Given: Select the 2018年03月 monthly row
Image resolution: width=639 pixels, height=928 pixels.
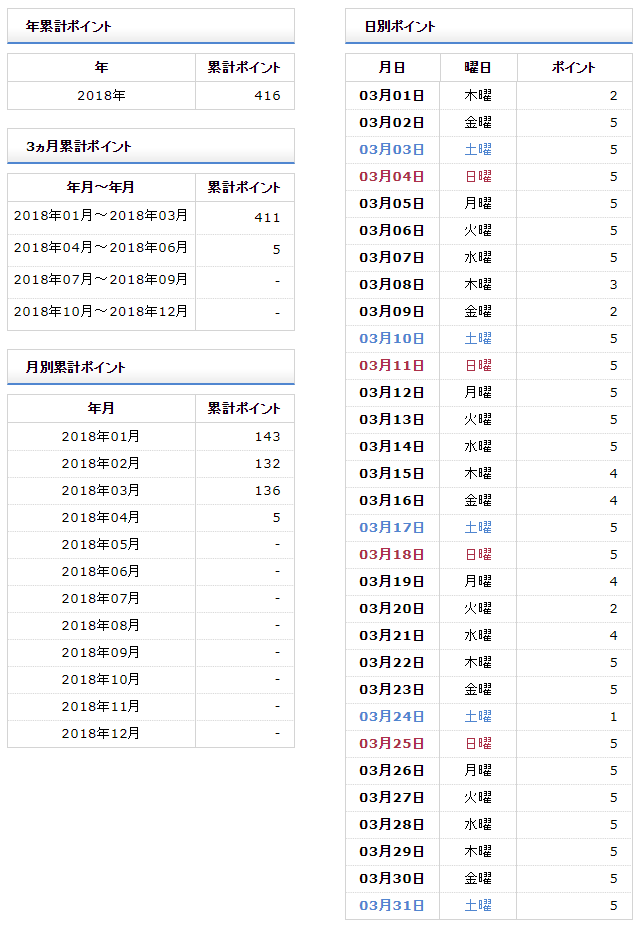Looking at the screenshot, I should (x=151, y=491).
